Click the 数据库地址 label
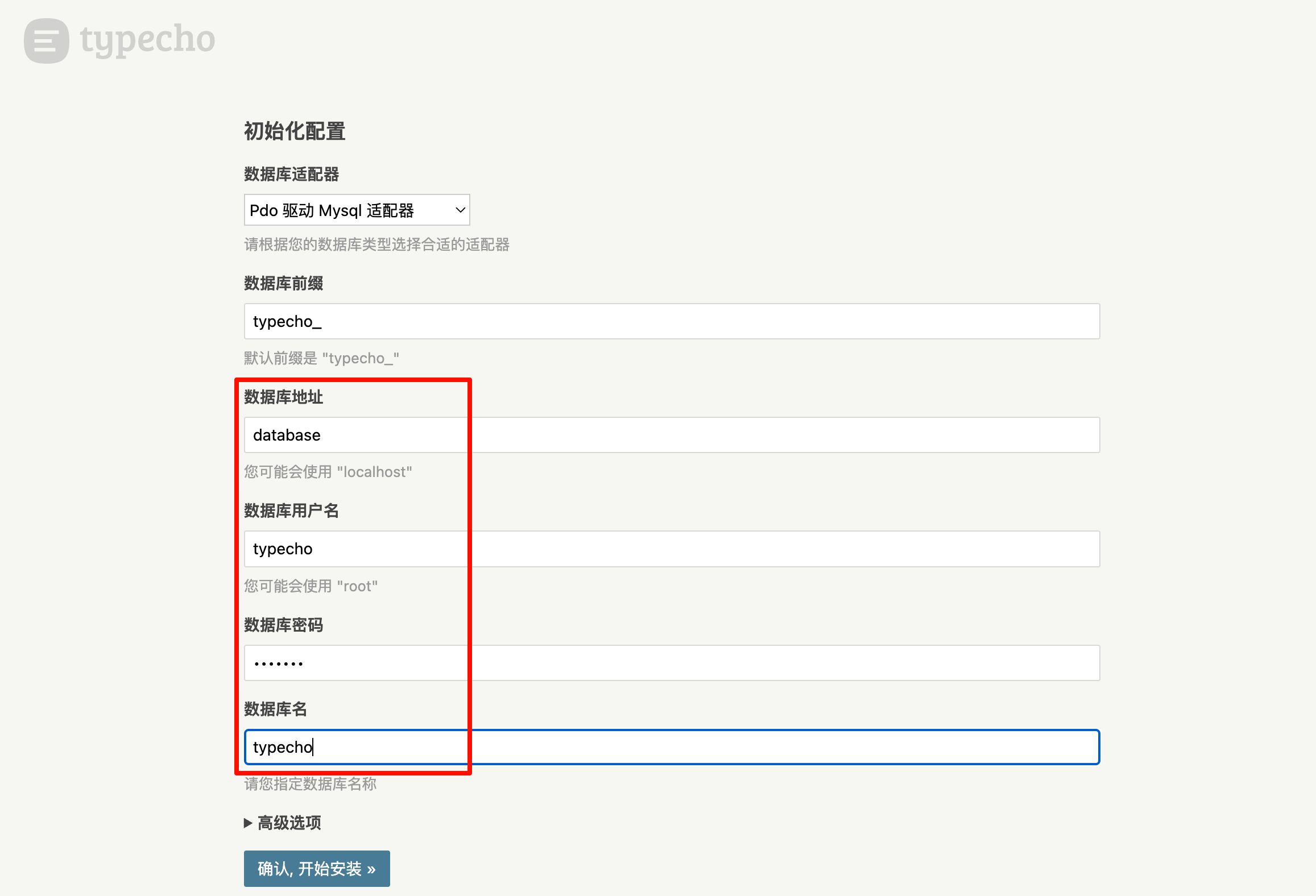Screen dimensions: 1316x896 pyautogui.click(x=283, y=397)
